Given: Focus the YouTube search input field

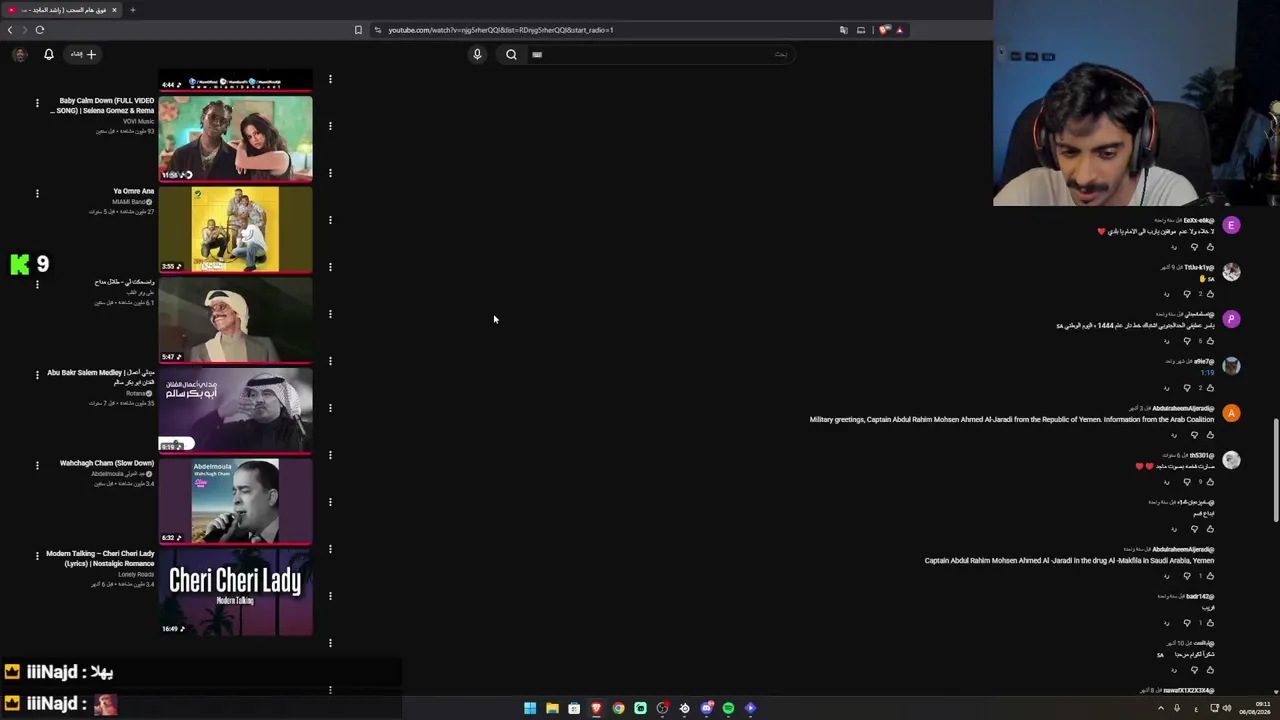Looking at the screenshot, I should coord(660,54).
